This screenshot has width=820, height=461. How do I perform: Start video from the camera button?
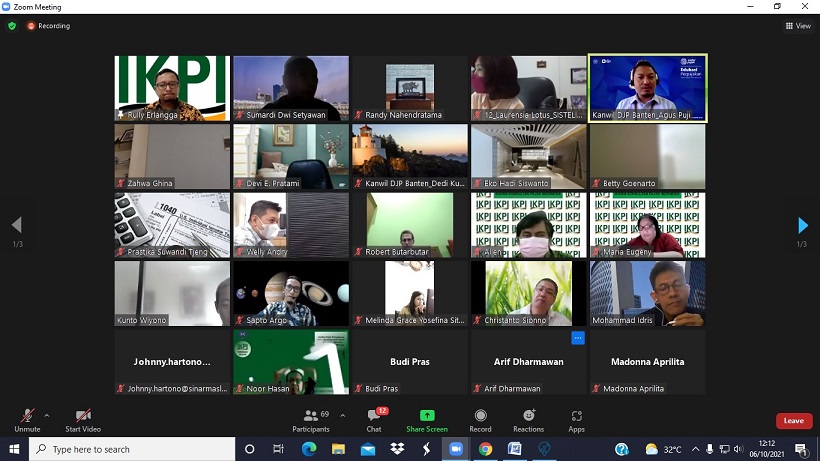pos(83,419)
